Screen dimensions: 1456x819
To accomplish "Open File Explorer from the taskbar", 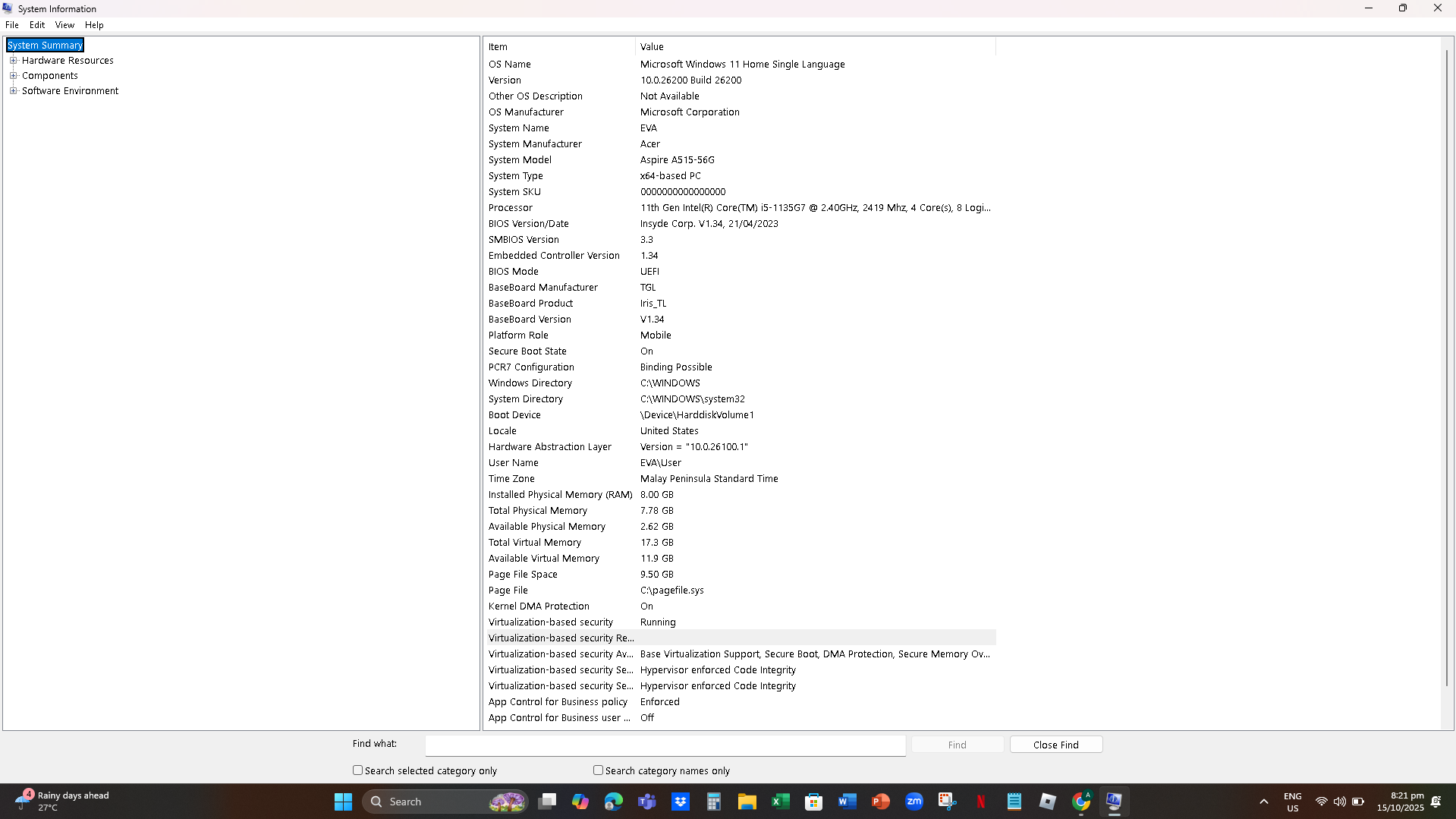I will [x=747, y=802].
